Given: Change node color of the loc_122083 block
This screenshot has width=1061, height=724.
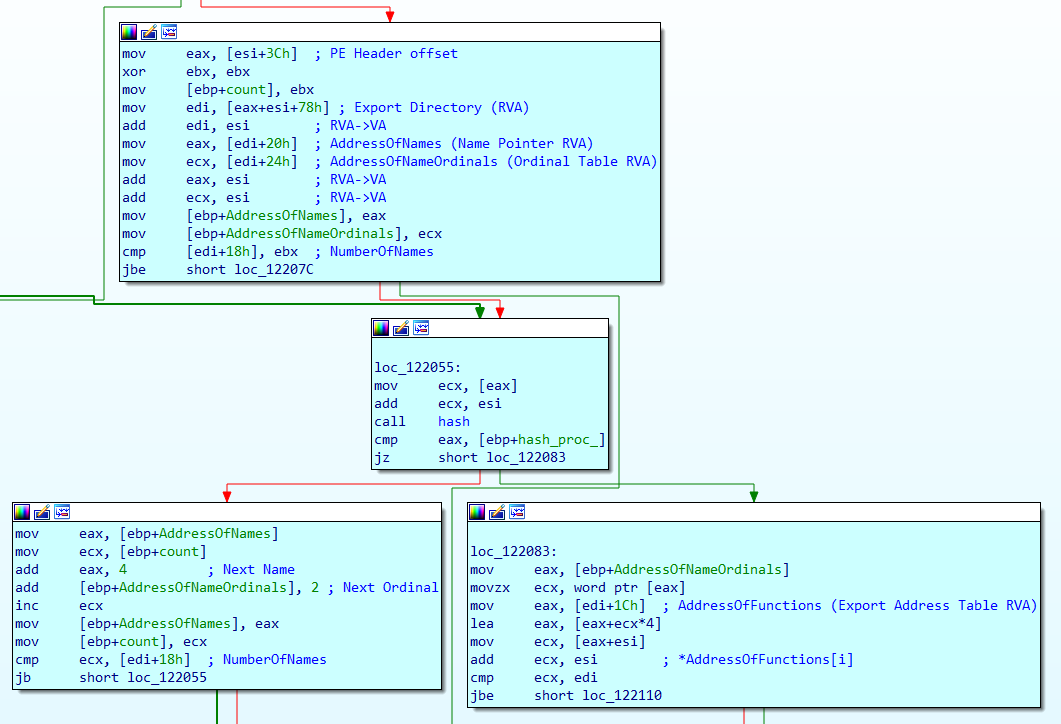Looking at the screenshot, I should point(477,512).
